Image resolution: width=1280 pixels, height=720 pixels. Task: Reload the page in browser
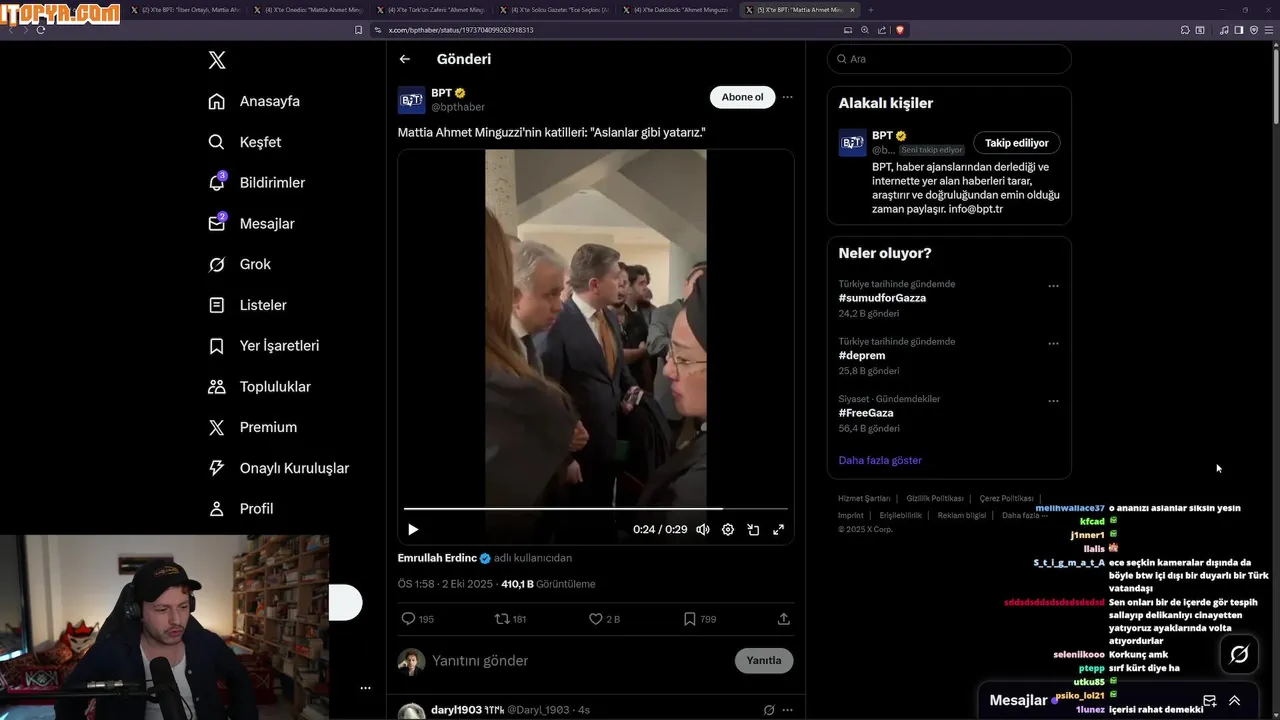click(41, 30)
